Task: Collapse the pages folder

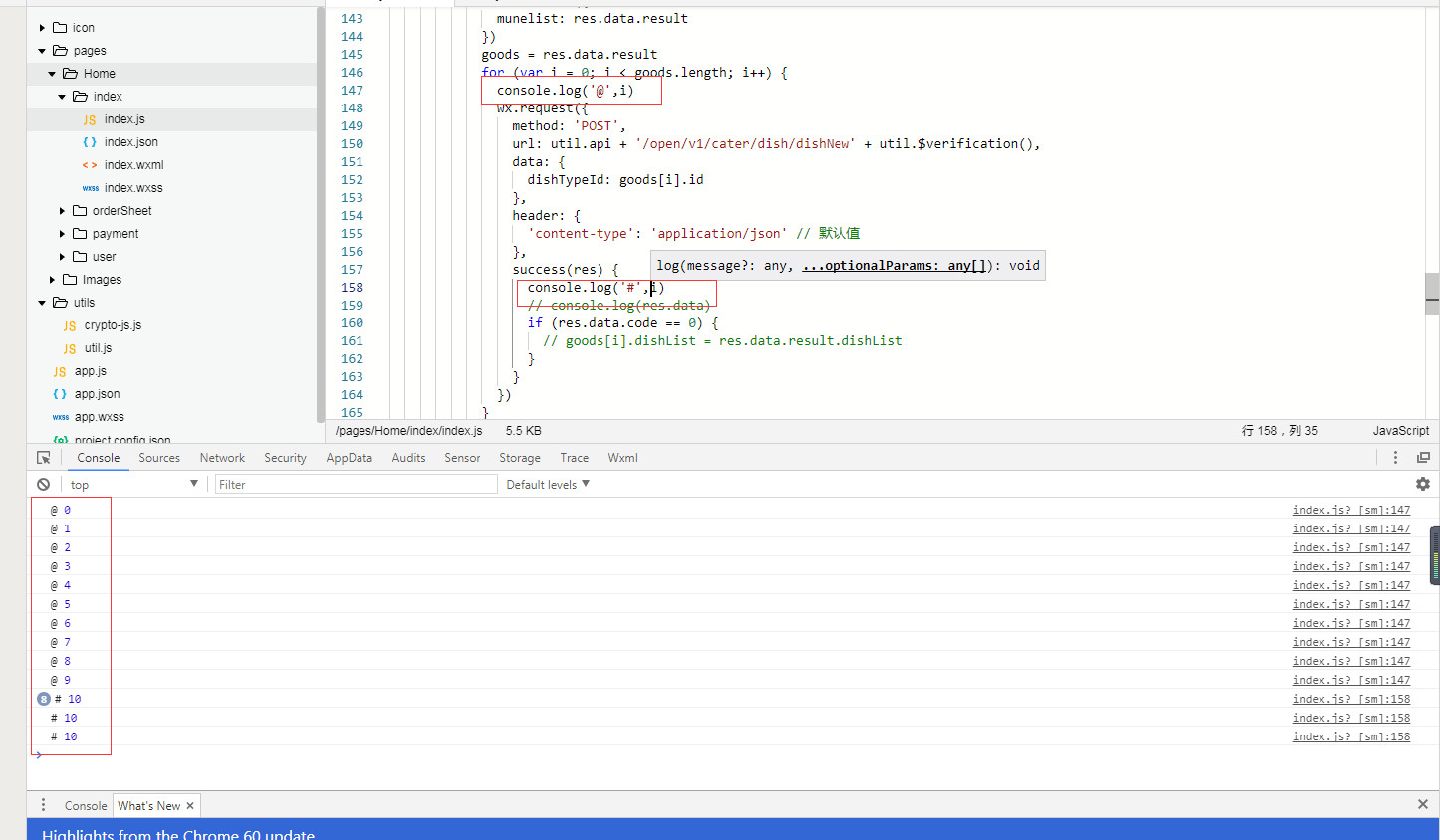Action: [42, 51]
